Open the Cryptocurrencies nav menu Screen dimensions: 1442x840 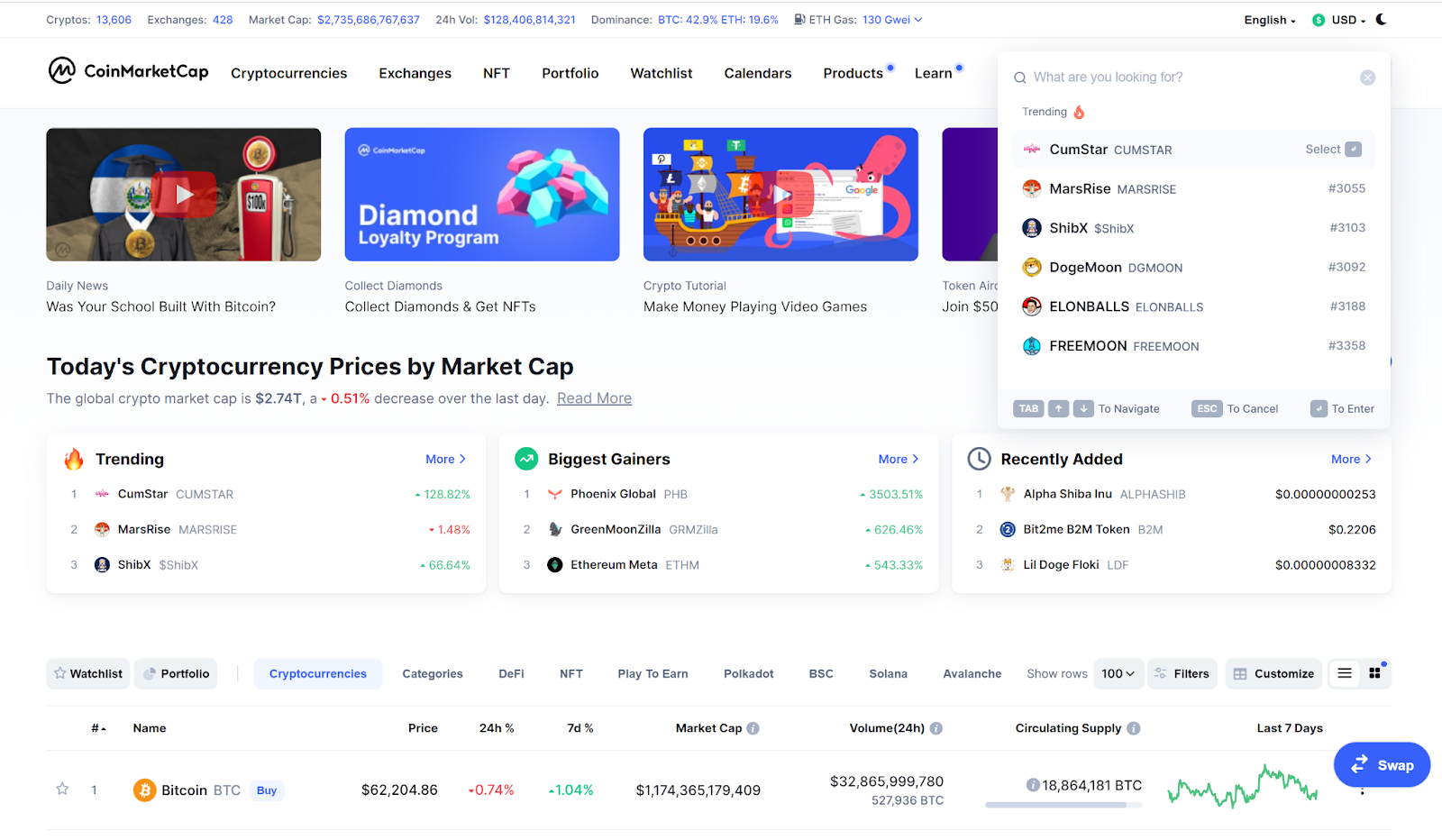(288, 73)
